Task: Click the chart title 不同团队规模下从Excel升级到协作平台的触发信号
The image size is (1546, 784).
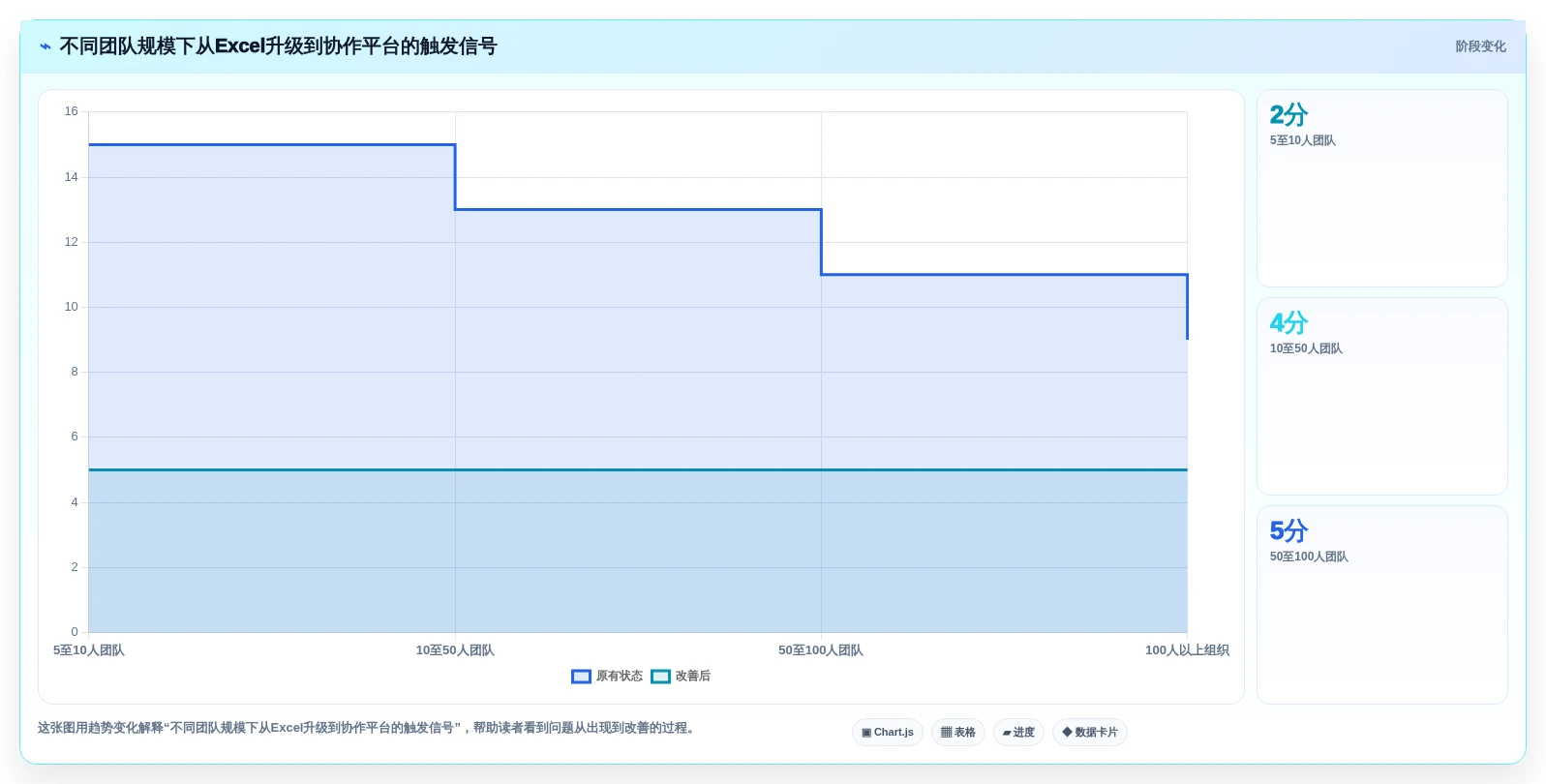Action: pyautogui.click(x=278, y=46)
